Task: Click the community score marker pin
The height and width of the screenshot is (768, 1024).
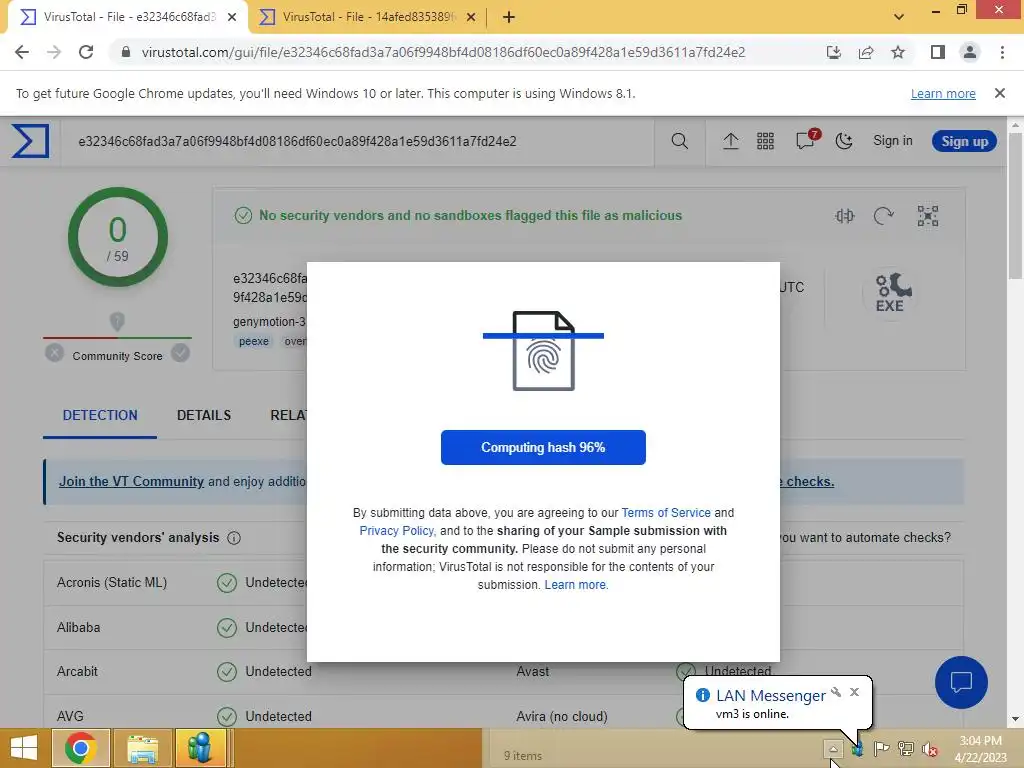Action: [x=117, y=321]
